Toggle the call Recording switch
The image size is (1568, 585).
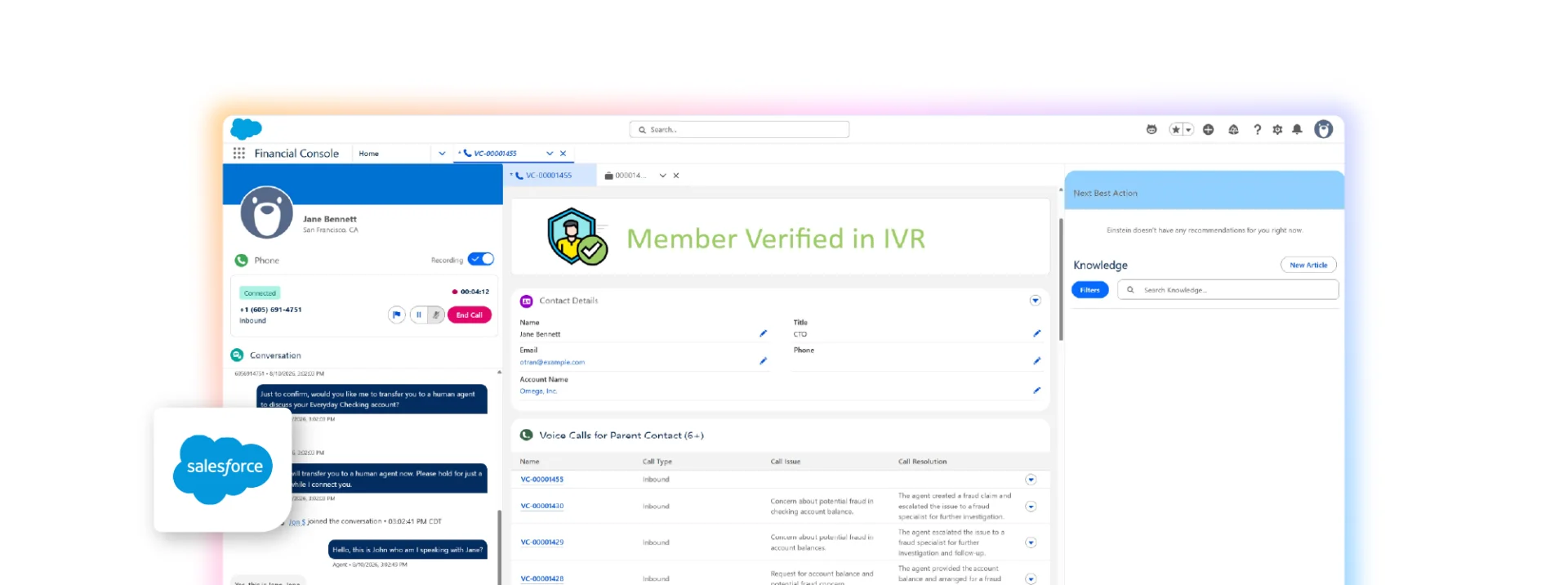pyautogui.click(x=481, y=259)
